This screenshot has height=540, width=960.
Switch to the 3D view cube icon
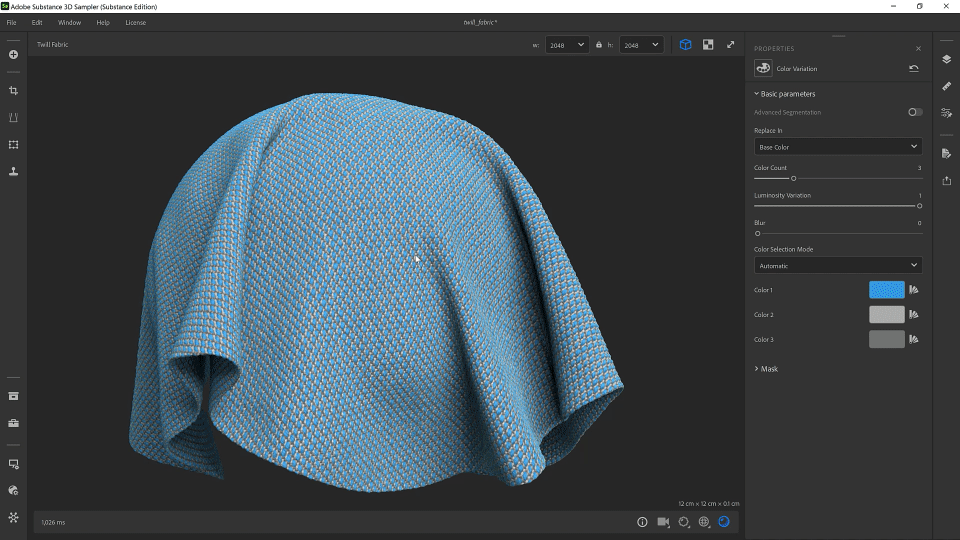[x=685, y=45]
